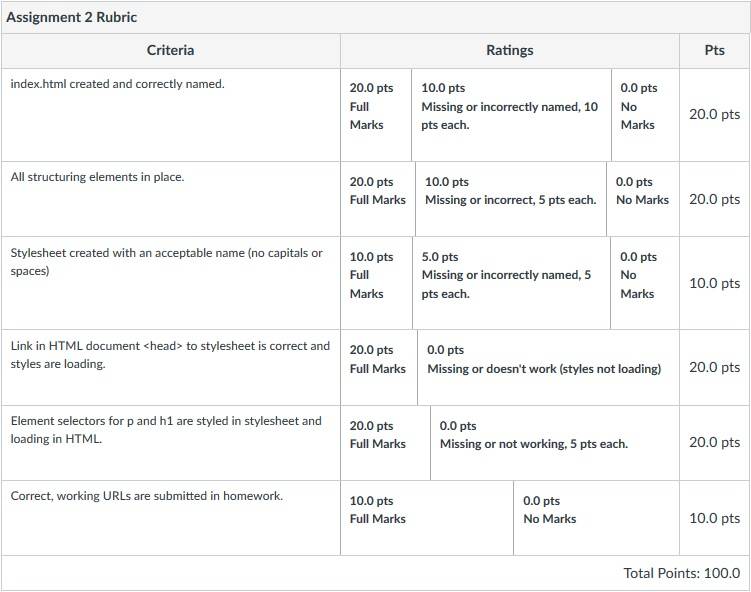Select the Criteria column header

pyautogui.click(x=171, y=50)
